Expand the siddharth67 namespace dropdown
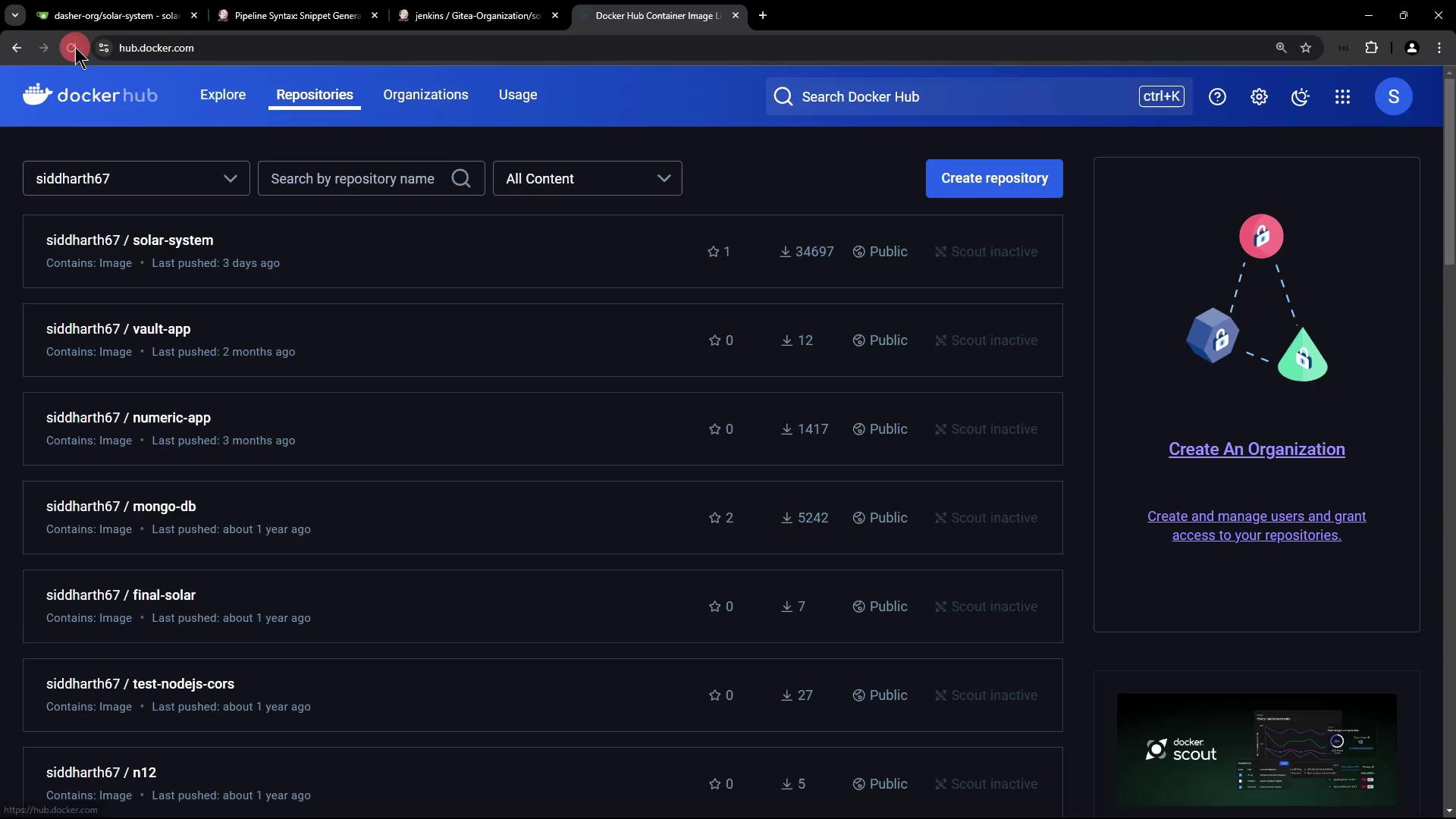1456x819 pixels. pyautogui.click(x=136, y=178)
